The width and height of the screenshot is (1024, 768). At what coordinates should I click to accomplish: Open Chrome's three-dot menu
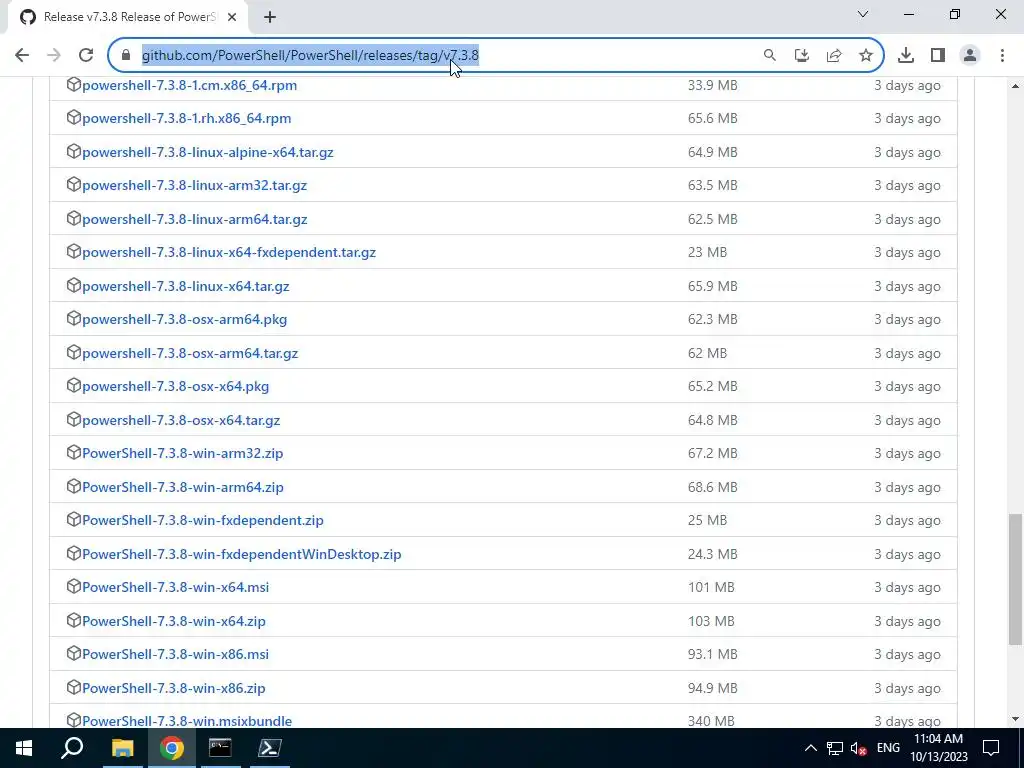[x=1002, y=56]
